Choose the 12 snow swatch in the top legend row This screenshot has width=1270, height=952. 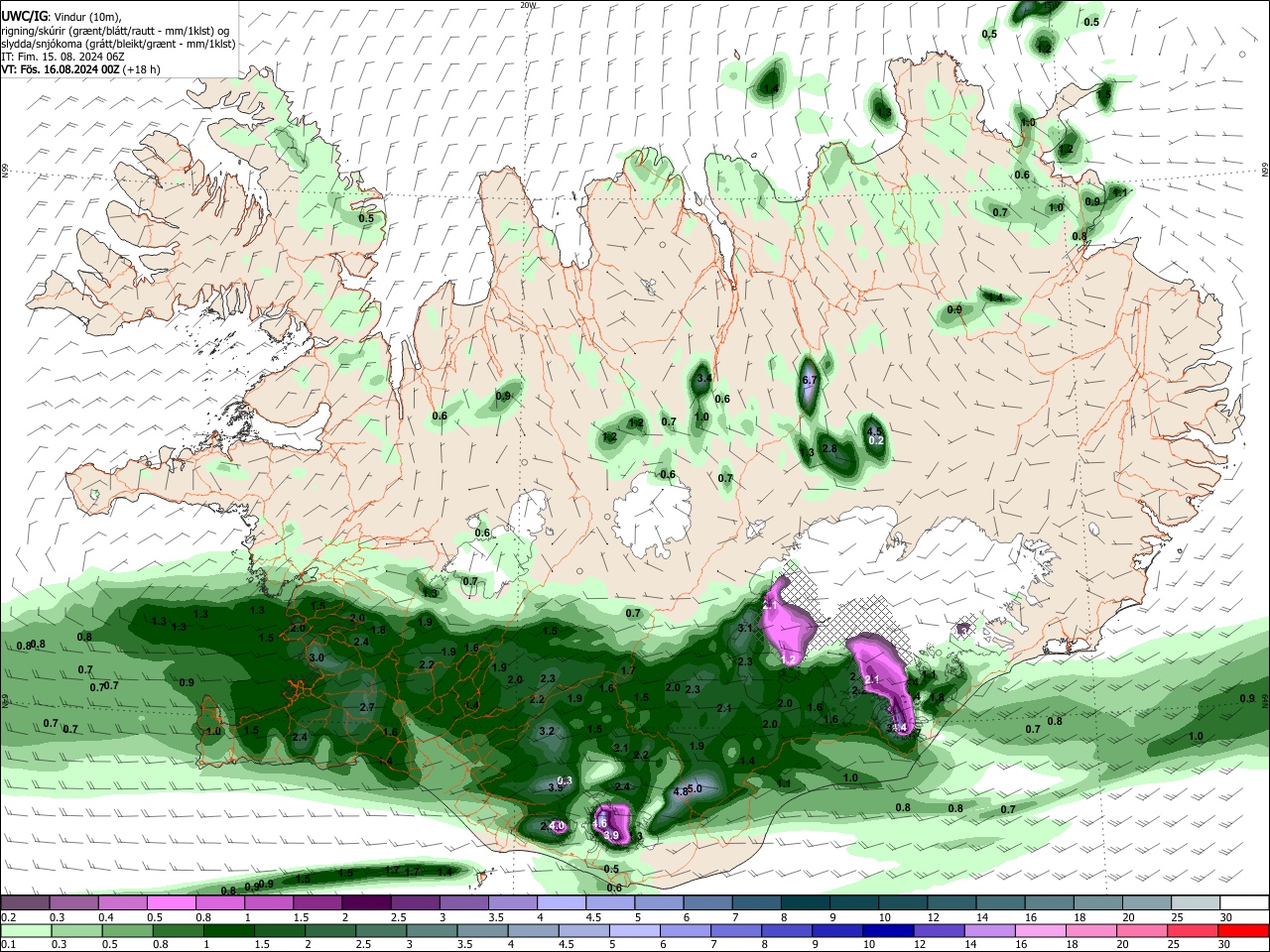tap(952, 903)
